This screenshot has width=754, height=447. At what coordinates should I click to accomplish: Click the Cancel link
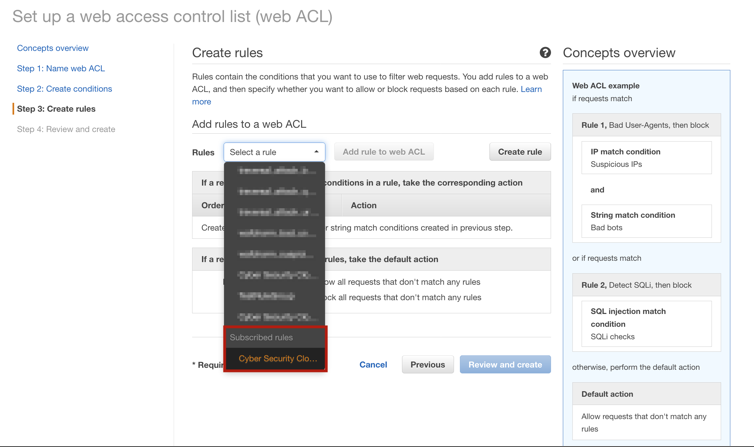pyautogui.click(x=373, y=365)
